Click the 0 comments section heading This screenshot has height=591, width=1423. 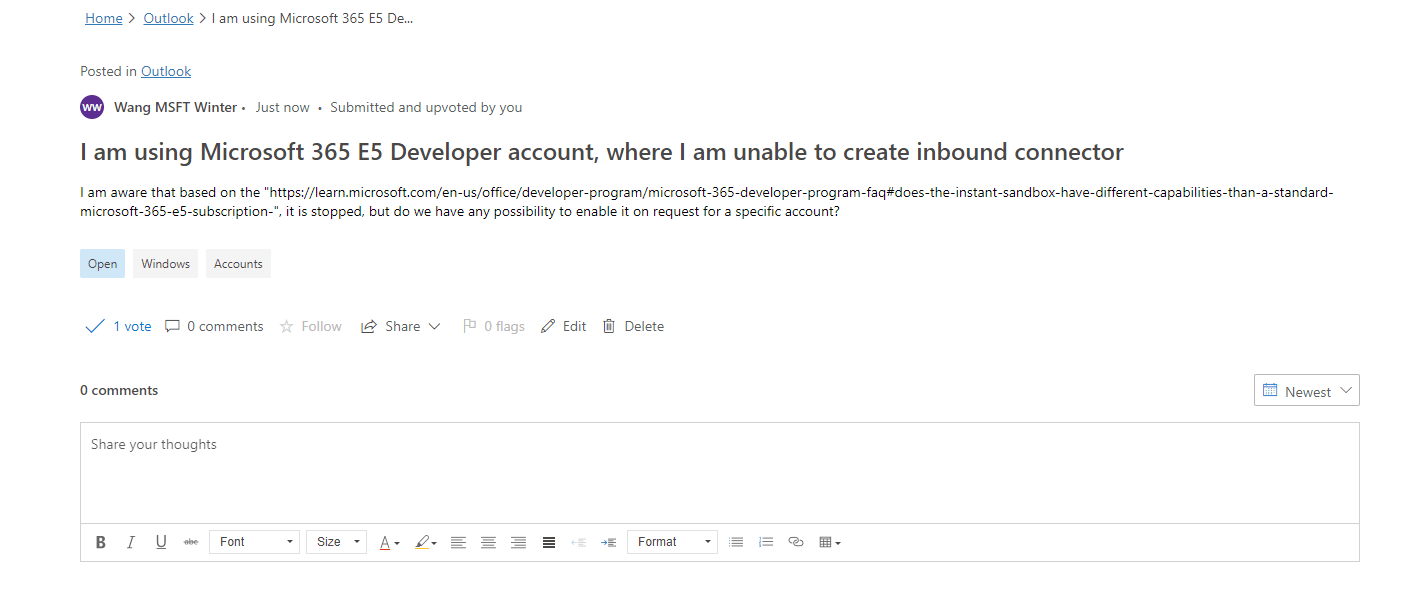119,390
